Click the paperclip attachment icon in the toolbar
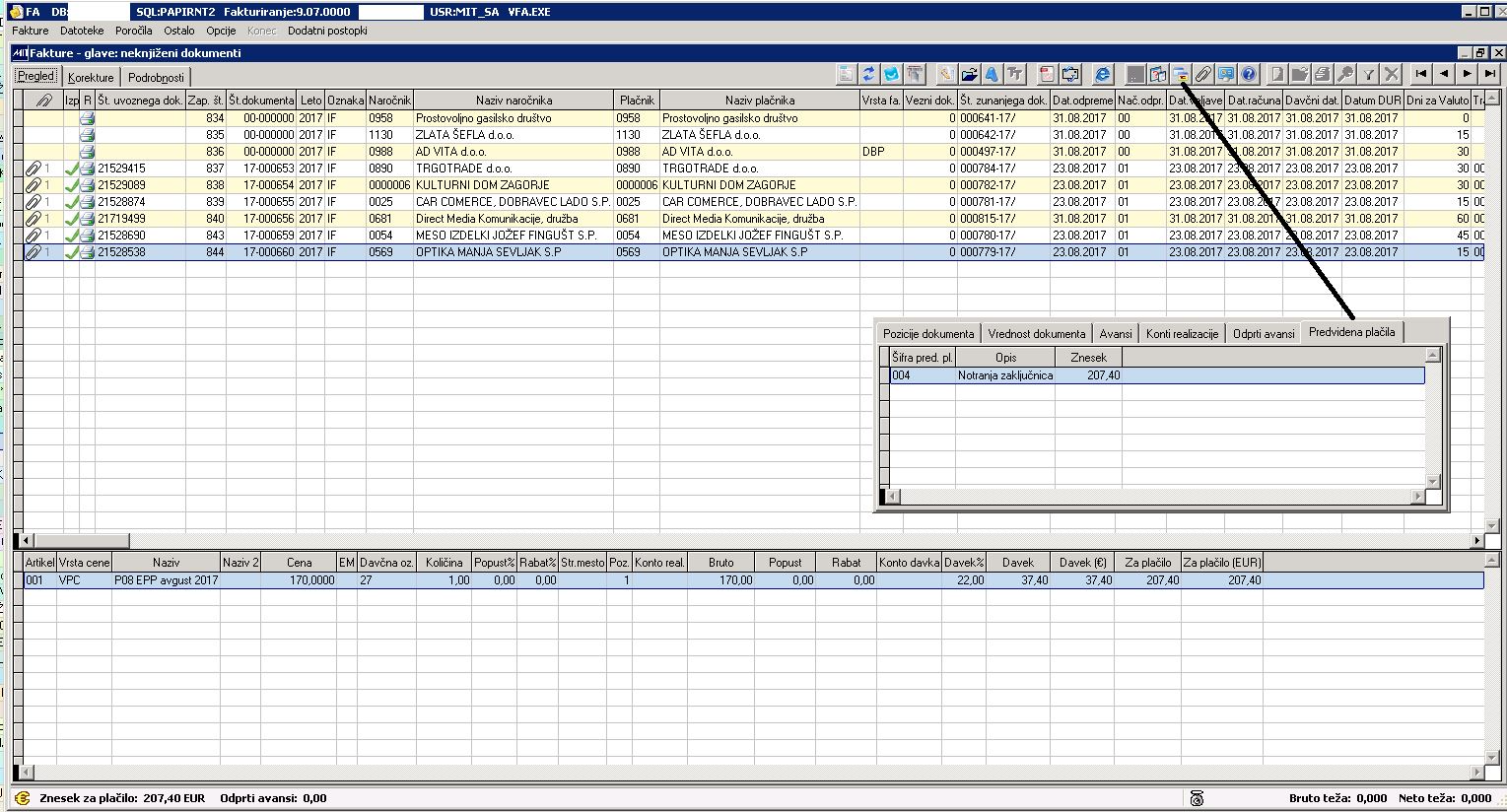The height and width of the screenshot is (812, 1507). point(1202,74)
